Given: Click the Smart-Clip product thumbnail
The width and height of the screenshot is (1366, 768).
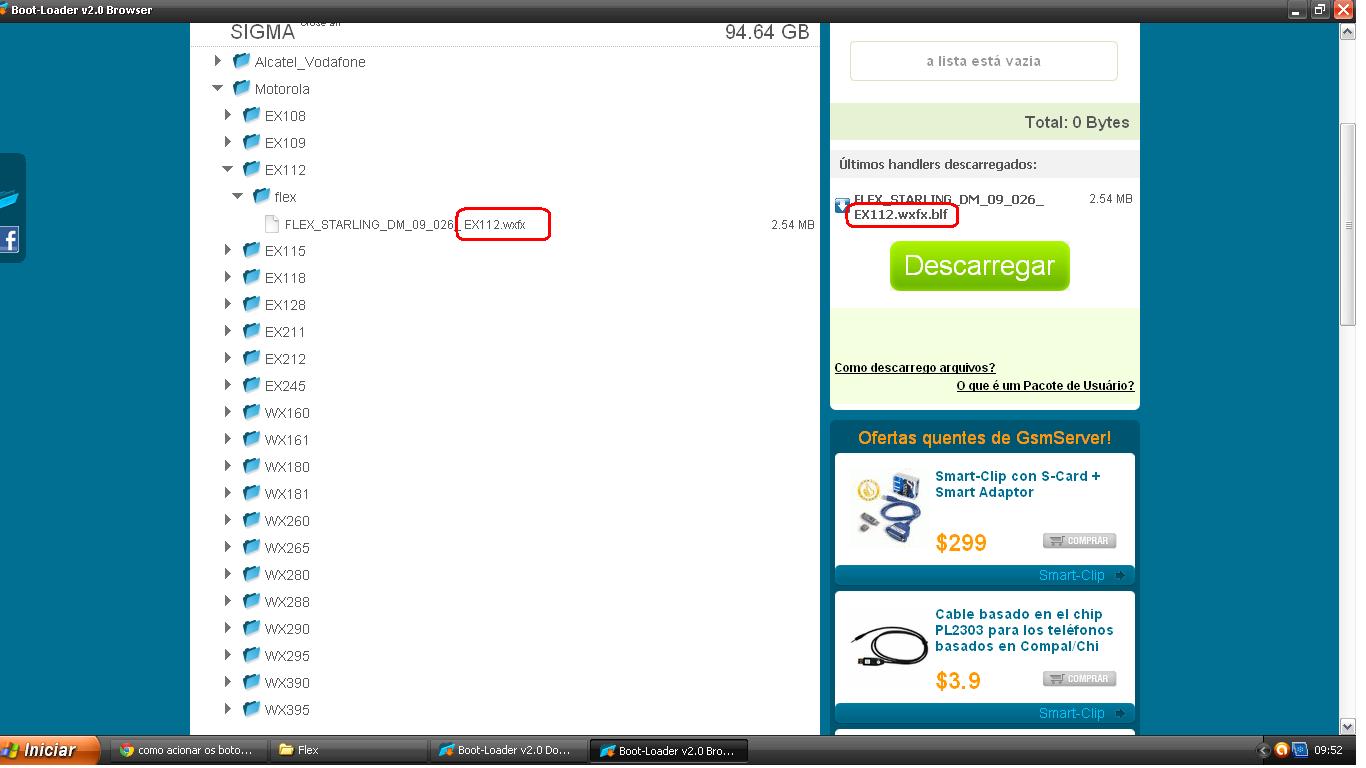Looking at the screenshot, I should pyautogui.click(x=887, y=509).
